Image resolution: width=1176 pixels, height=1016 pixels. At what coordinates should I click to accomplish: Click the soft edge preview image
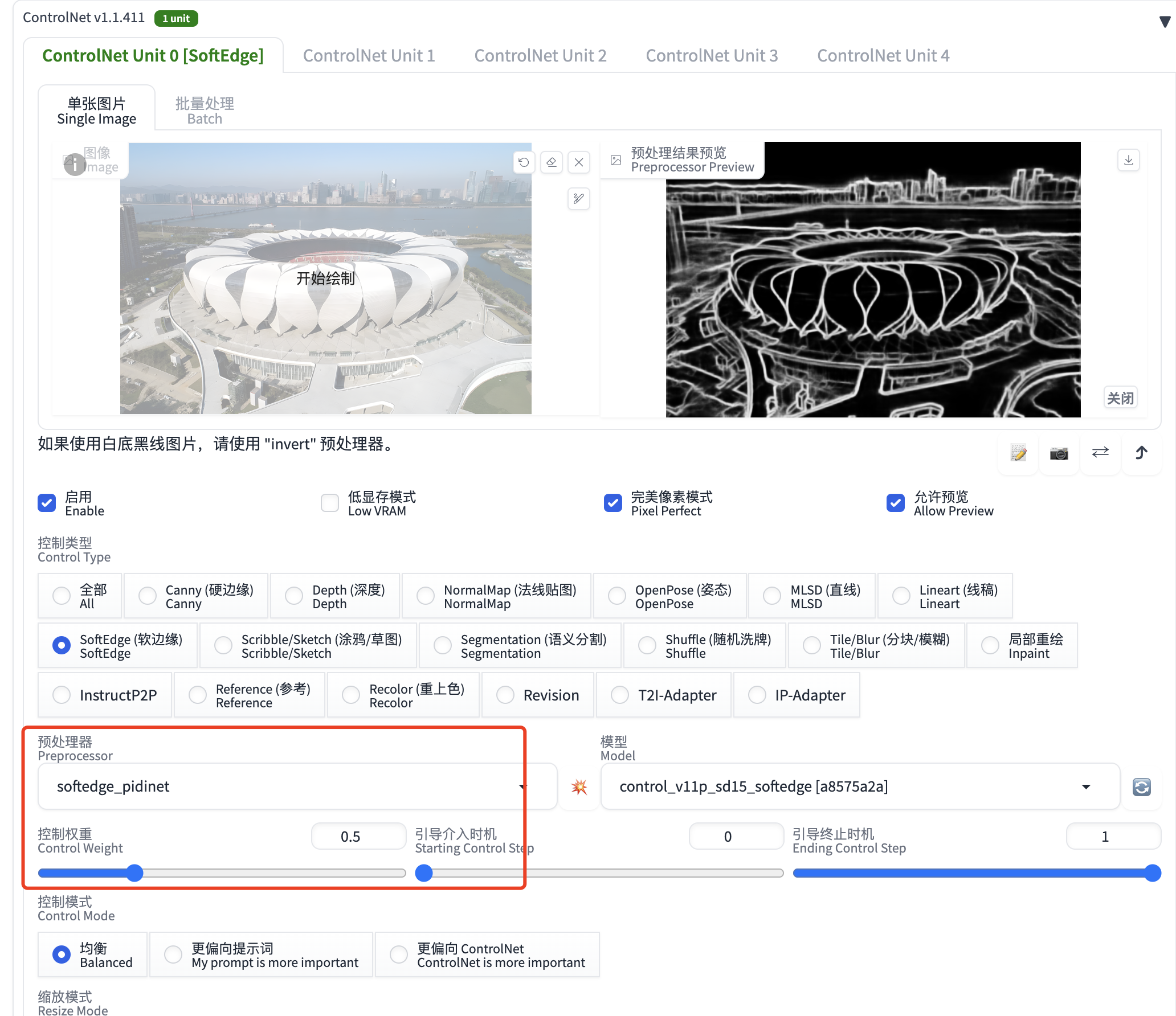[x=873, y=280]
